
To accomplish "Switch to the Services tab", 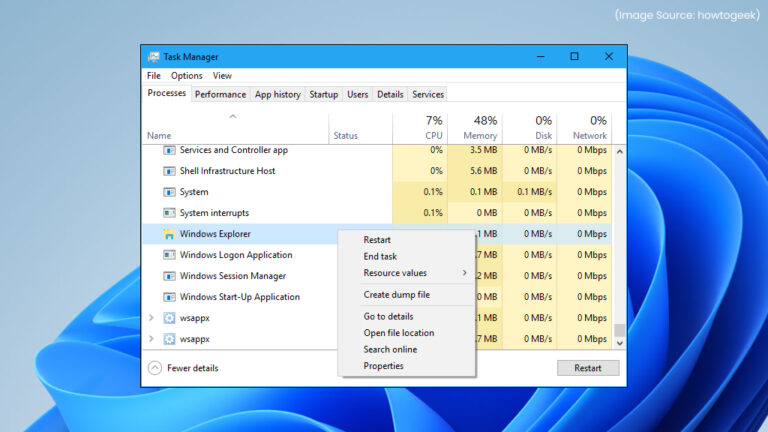I will [x=428, y=95].
